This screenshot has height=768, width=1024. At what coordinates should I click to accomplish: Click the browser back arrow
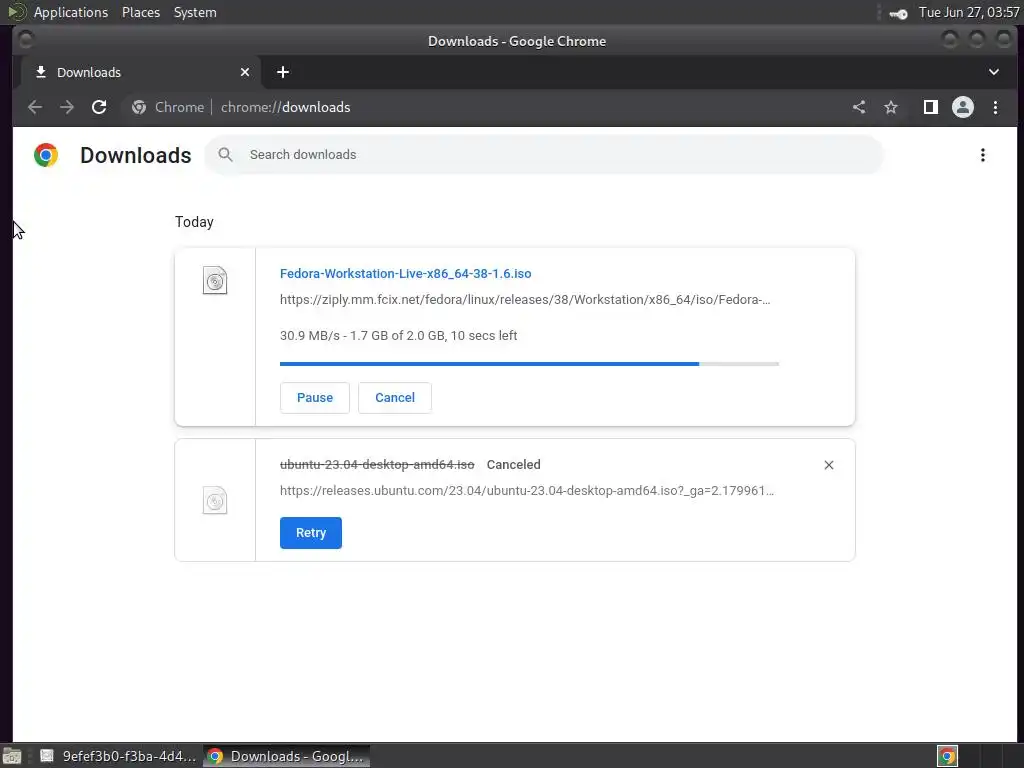(35, 107)
